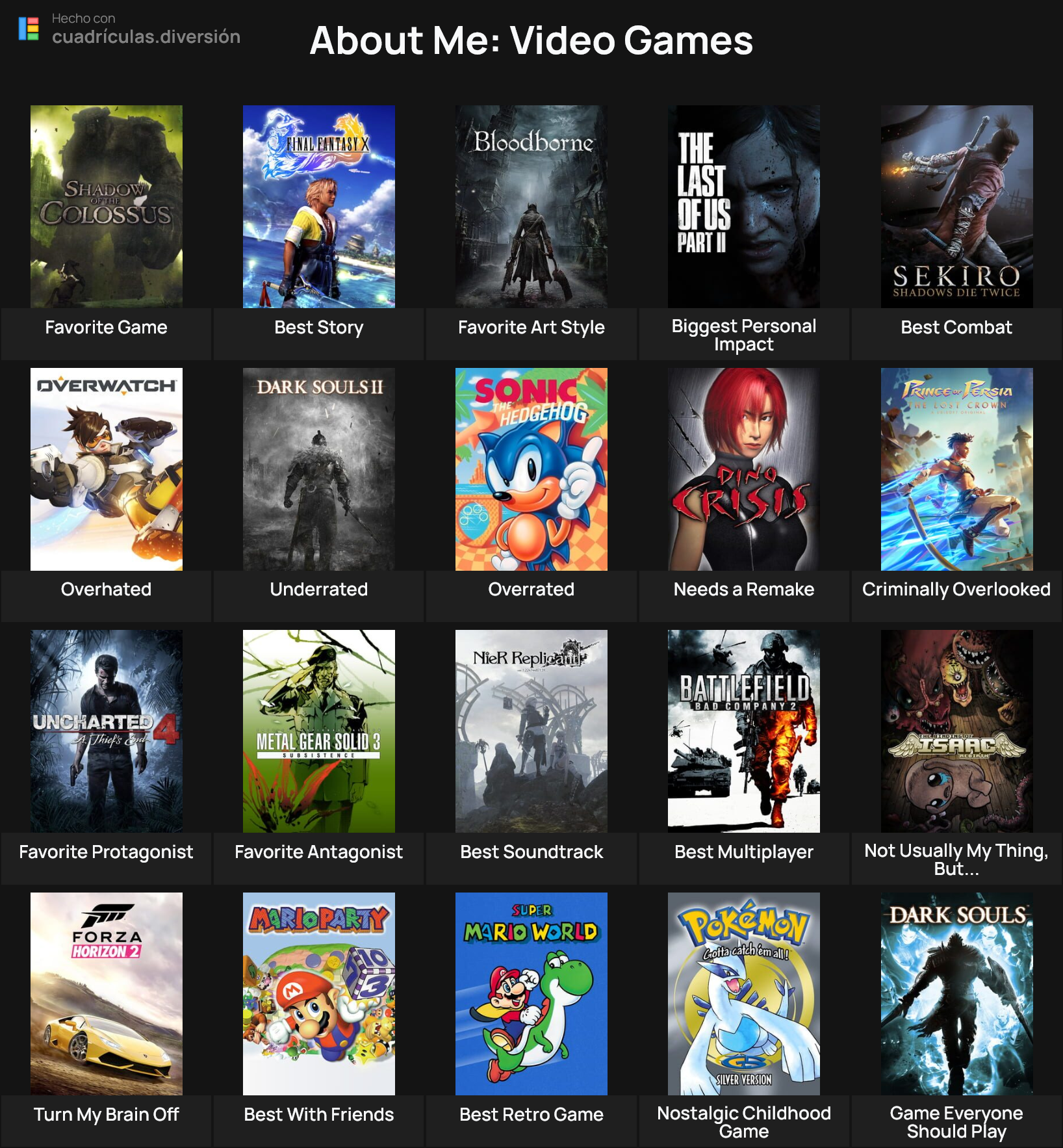Open Prince of Persia The Lost Crown cover

[957, 469]
